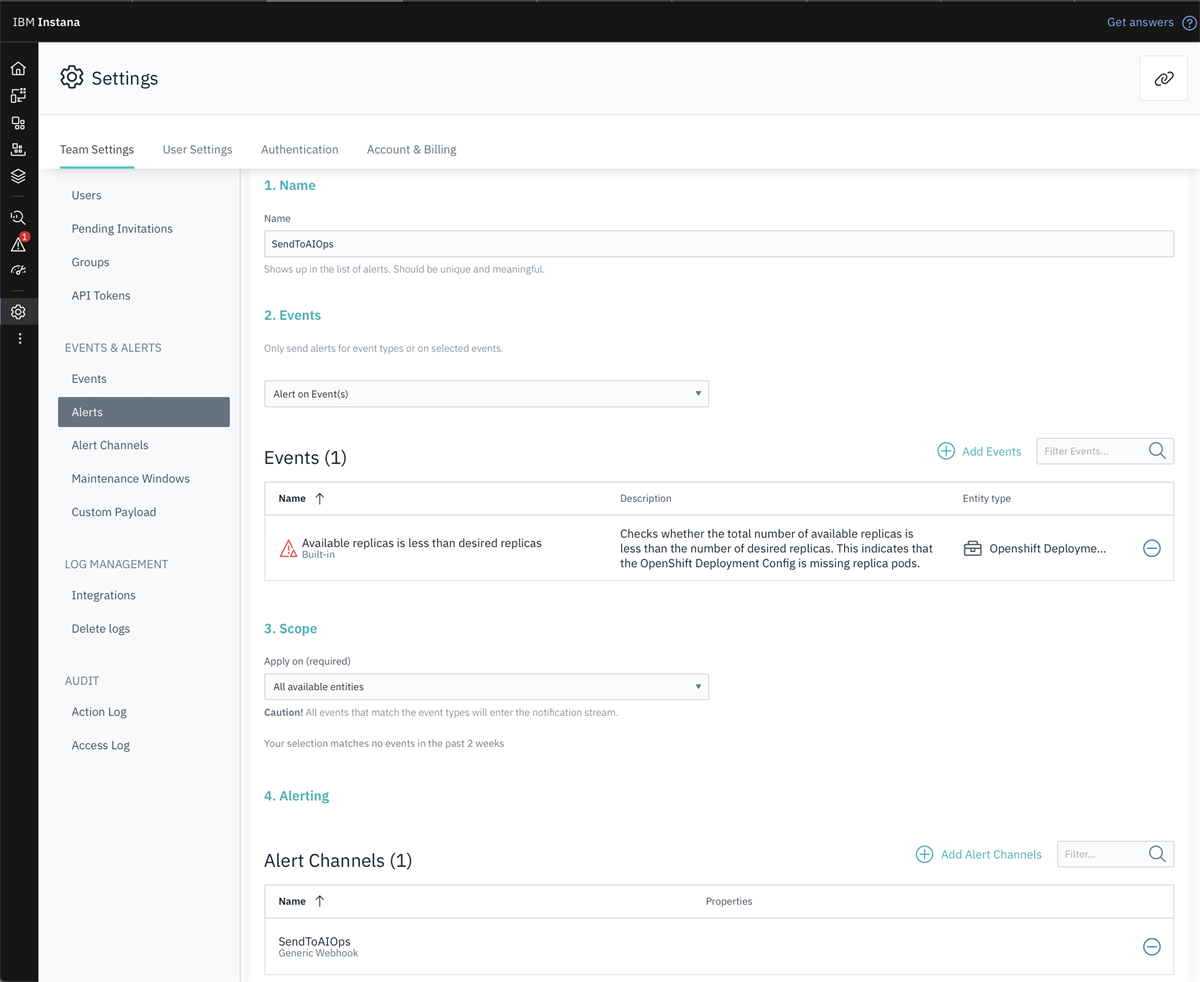Click the event description starting 'Checks whether'
Image resolution: width=1200 pixels, height=982 pixels.
(x=776, y=548)
